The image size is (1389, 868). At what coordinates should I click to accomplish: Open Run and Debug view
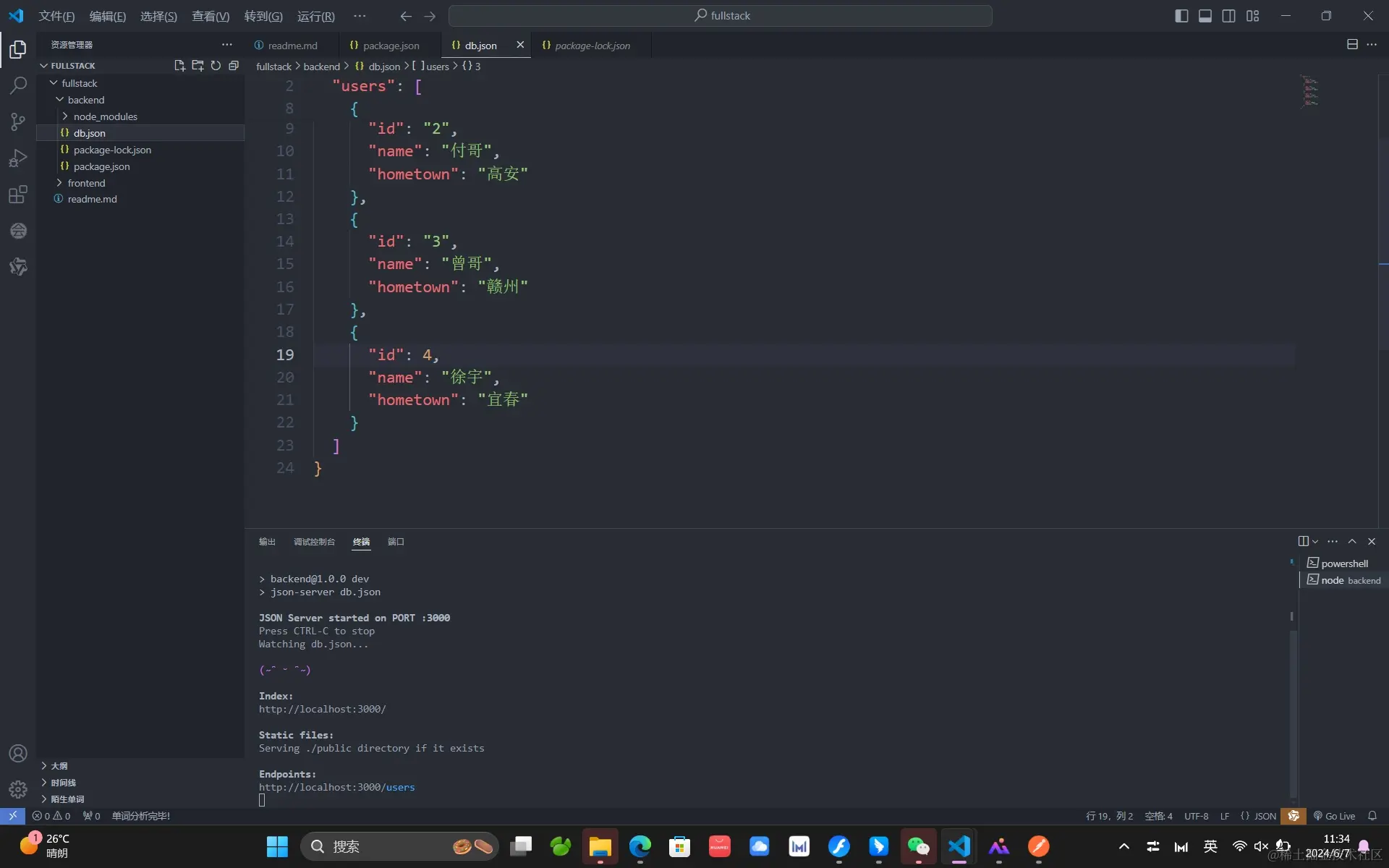[x=18, y=158]
